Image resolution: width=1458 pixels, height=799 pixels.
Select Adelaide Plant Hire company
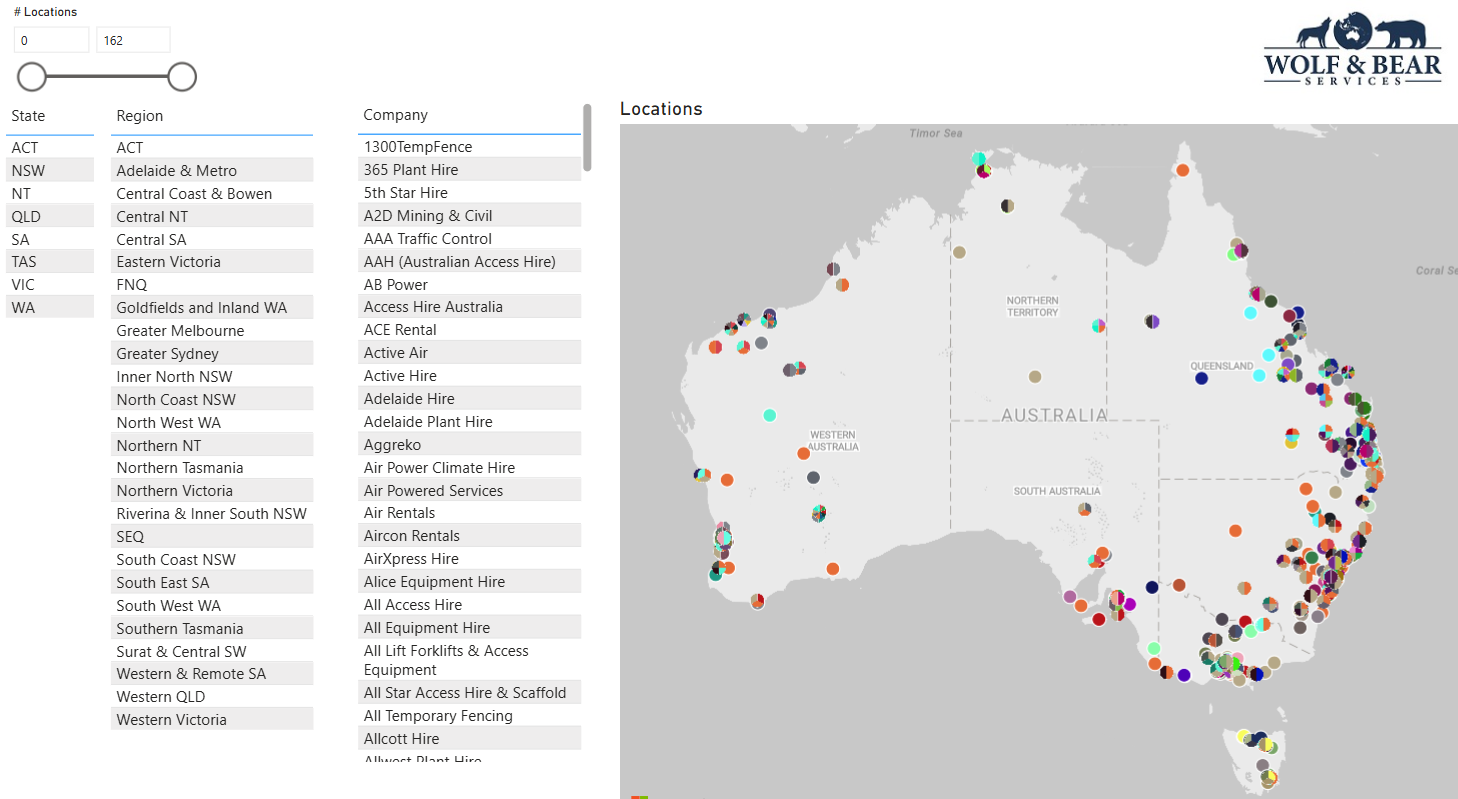[470, 422]
